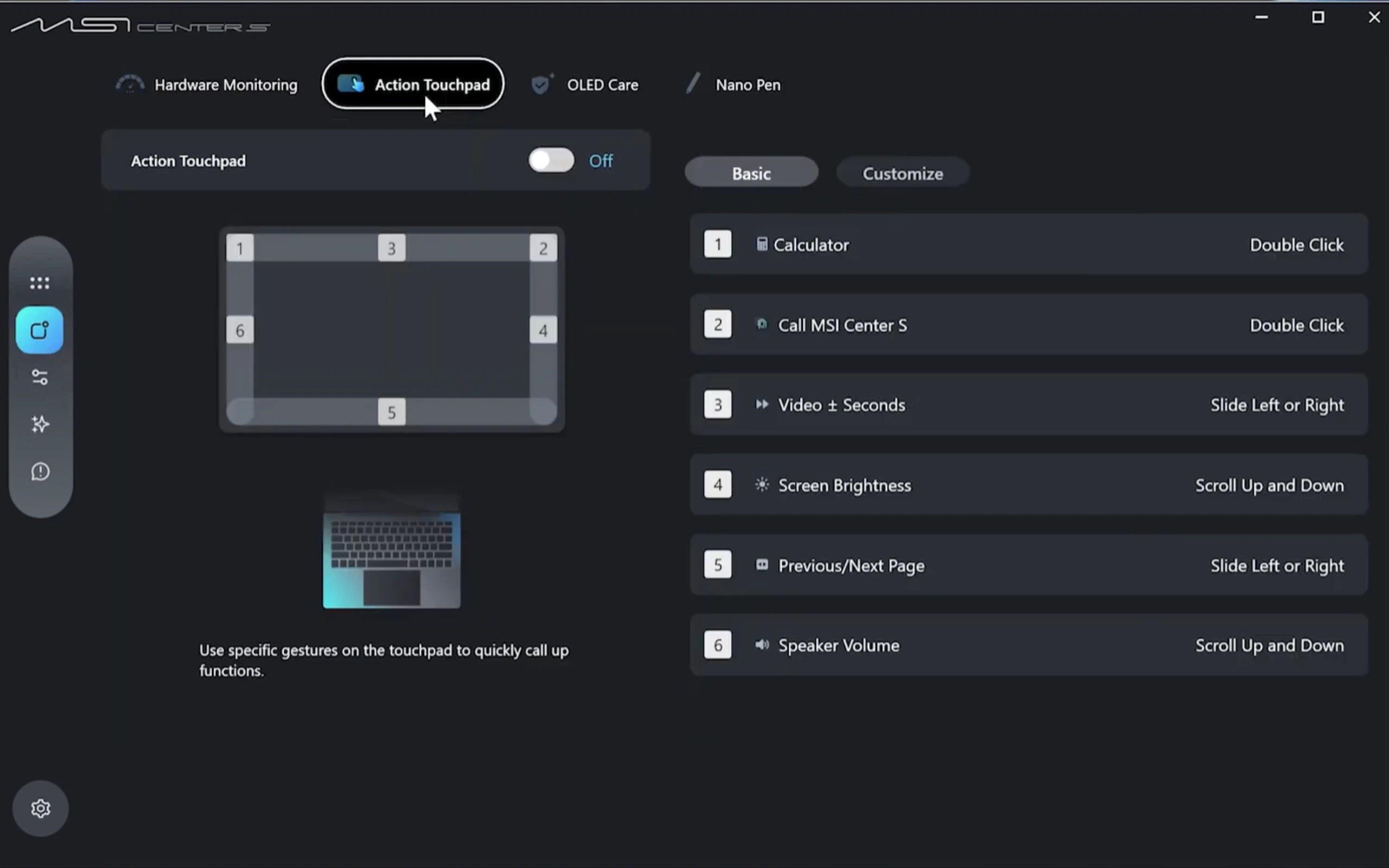1389x868 pixels.
Task: Click Double Click text in Calculator row
Action: 1297,245
